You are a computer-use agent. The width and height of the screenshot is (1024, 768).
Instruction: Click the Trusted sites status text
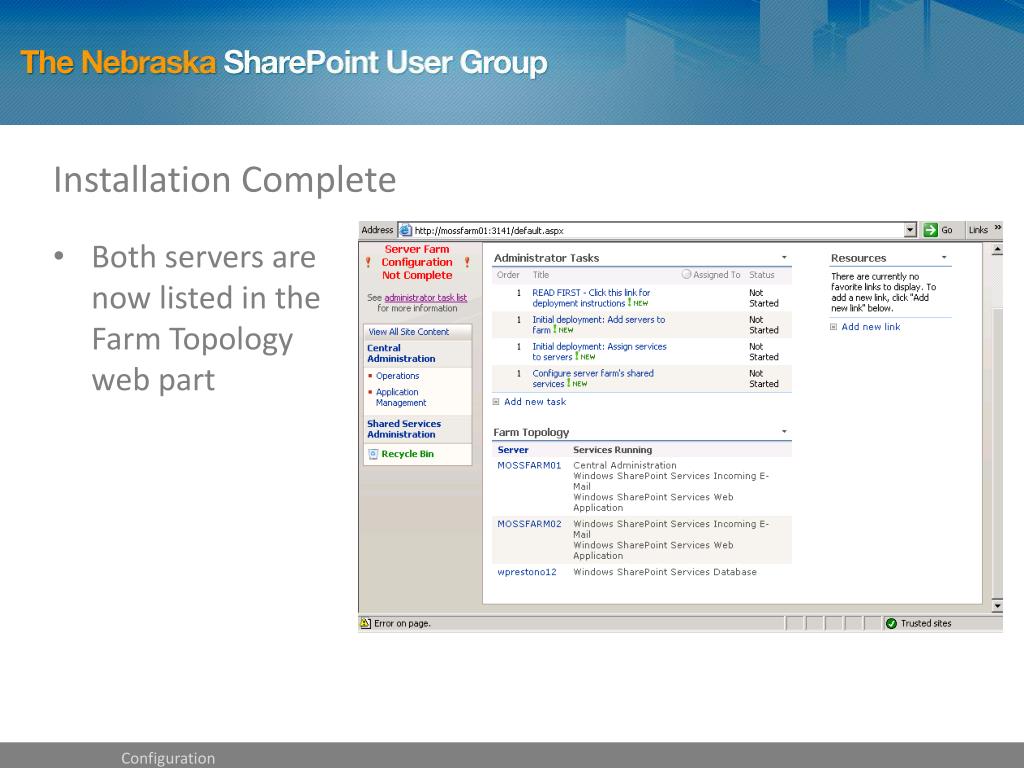[926, 623]
